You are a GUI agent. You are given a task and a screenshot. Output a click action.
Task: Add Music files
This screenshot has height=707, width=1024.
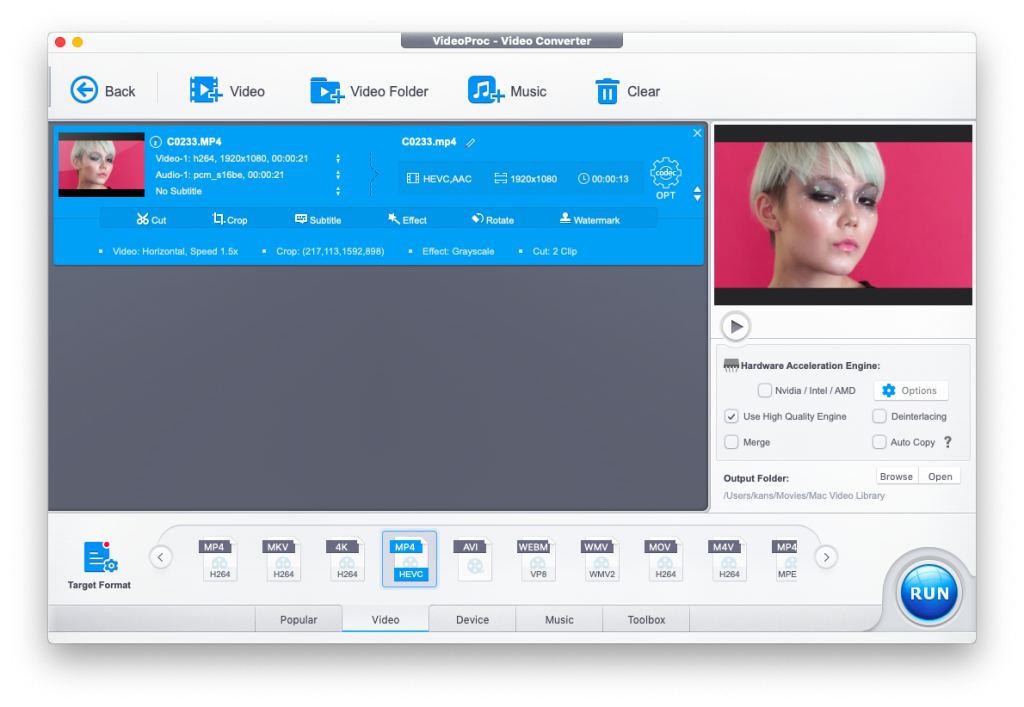pos(507,91)
